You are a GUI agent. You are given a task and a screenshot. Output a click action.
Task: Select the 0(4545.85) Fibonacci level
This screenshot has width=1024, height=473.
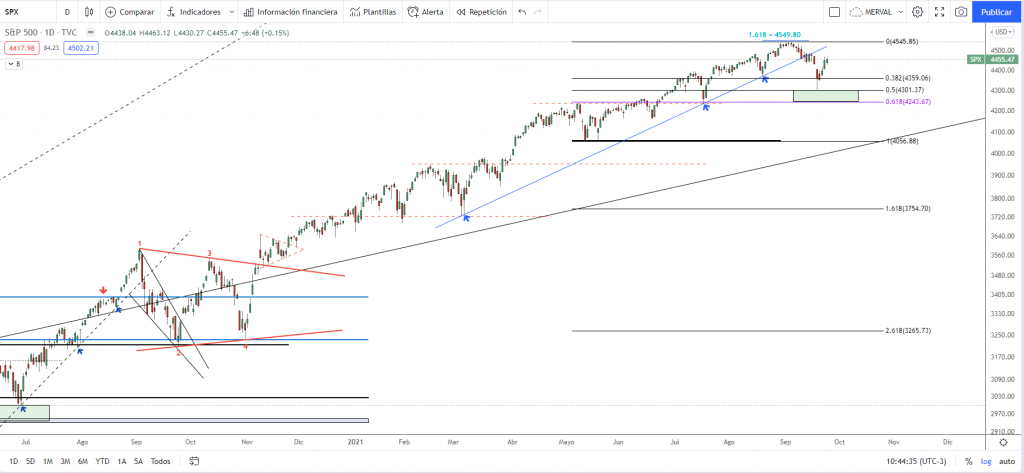(x=902, y=41)
